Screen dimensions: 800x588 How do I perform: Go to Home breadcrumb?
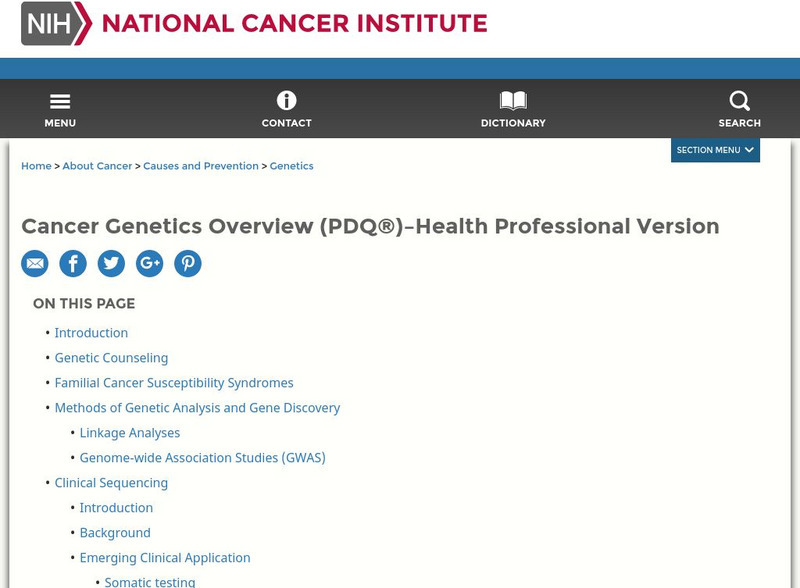click(36, 166)
